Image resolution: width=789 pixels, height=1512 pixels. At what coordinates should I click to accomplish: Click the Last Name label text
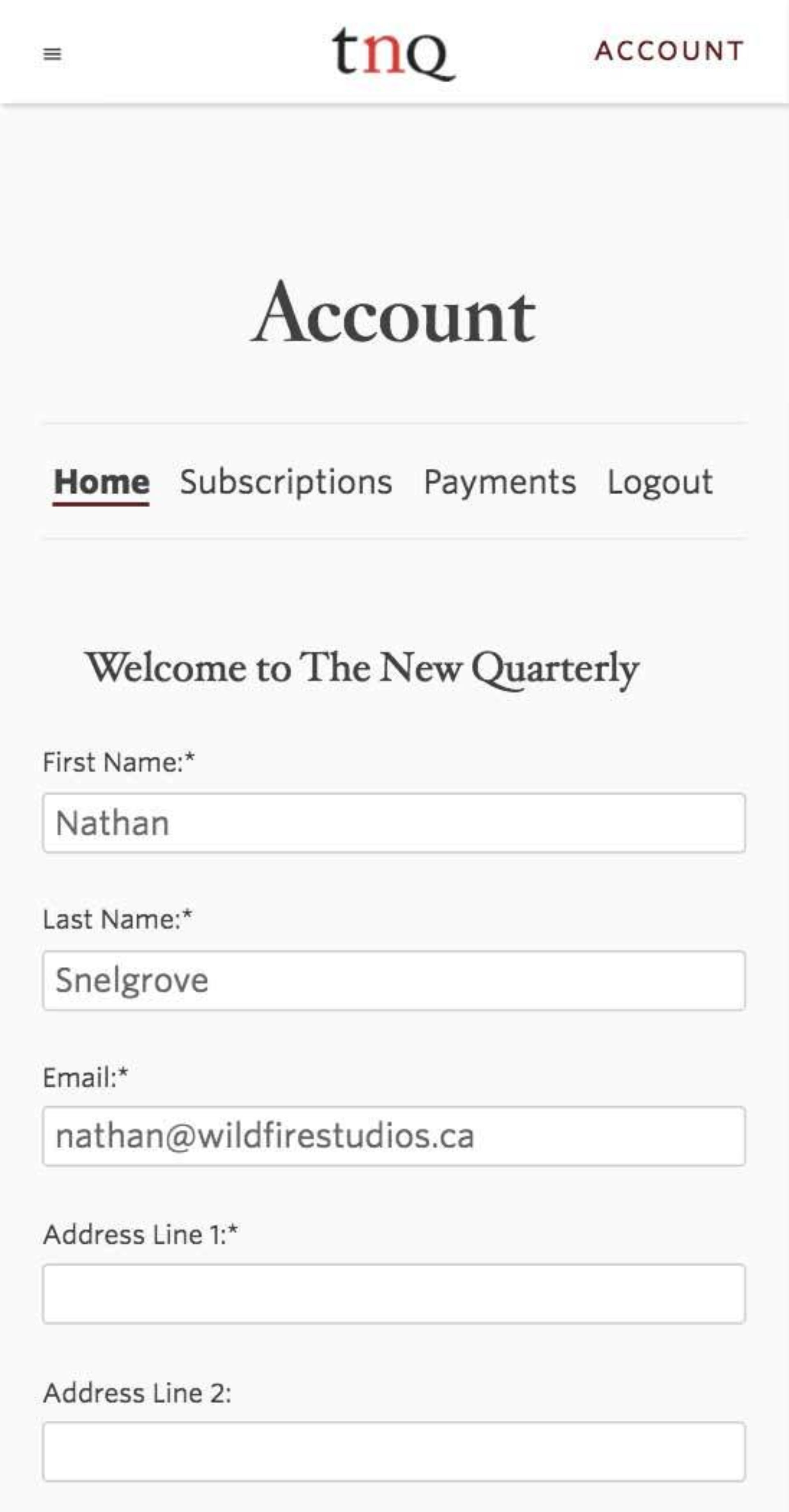click(x=112, y=919)
